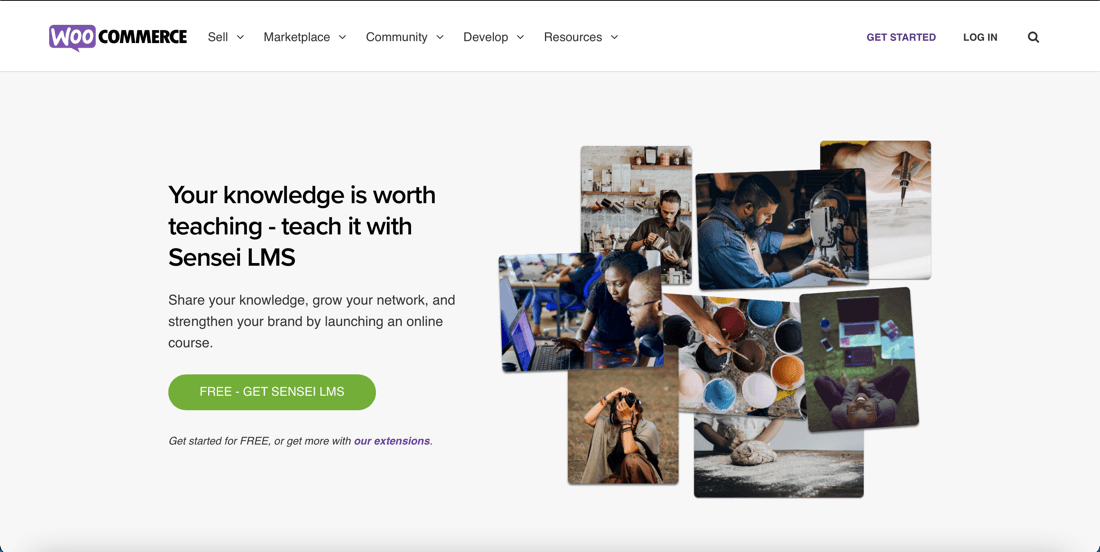The width and height of the screenshot is (1100, 552).
Task: Expand the chevron next to Develop
Action: coord(521,37)
